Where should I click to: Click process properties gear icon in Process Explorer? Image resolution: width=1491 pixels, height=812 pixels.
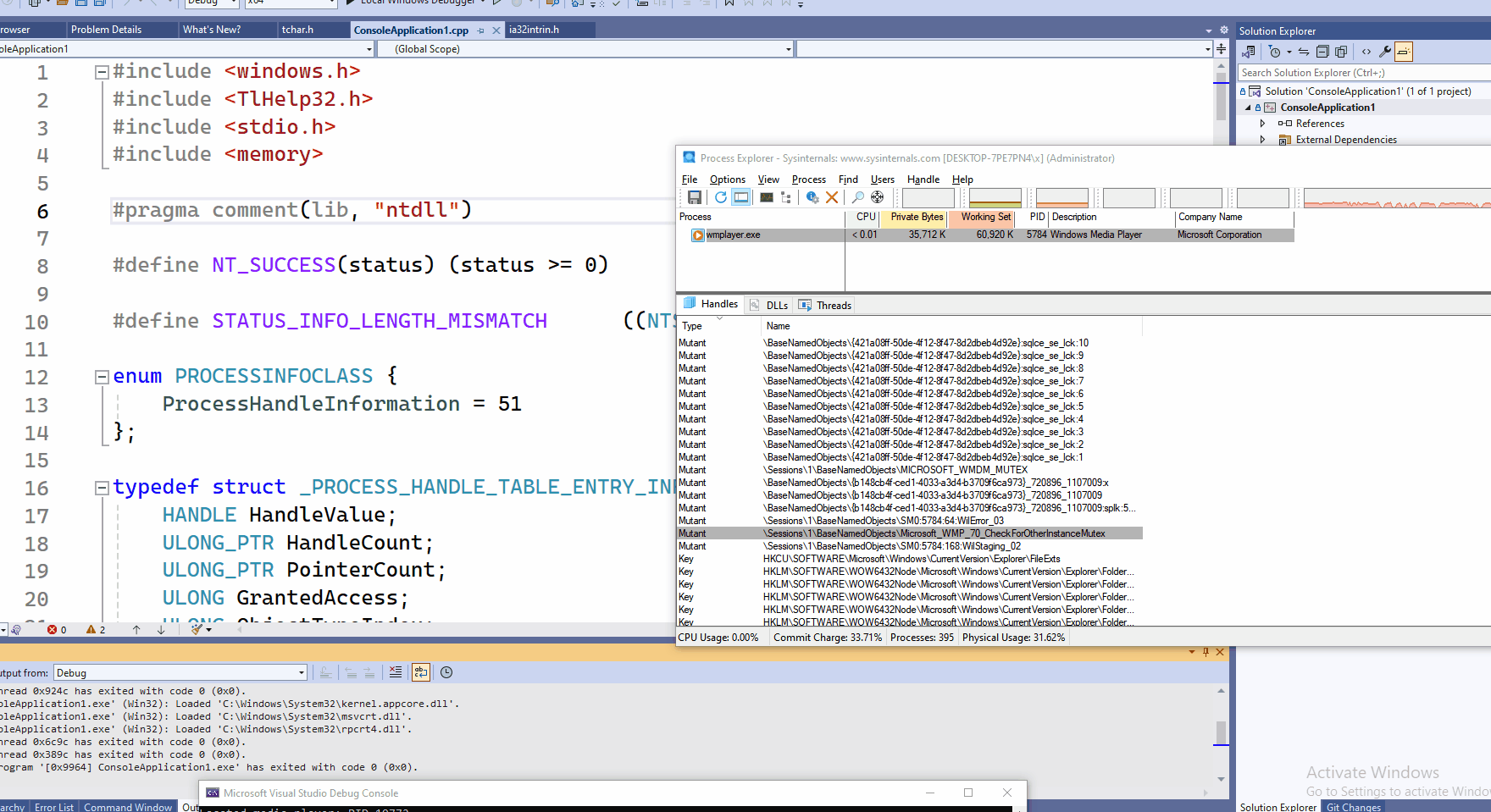click(812, 197)
